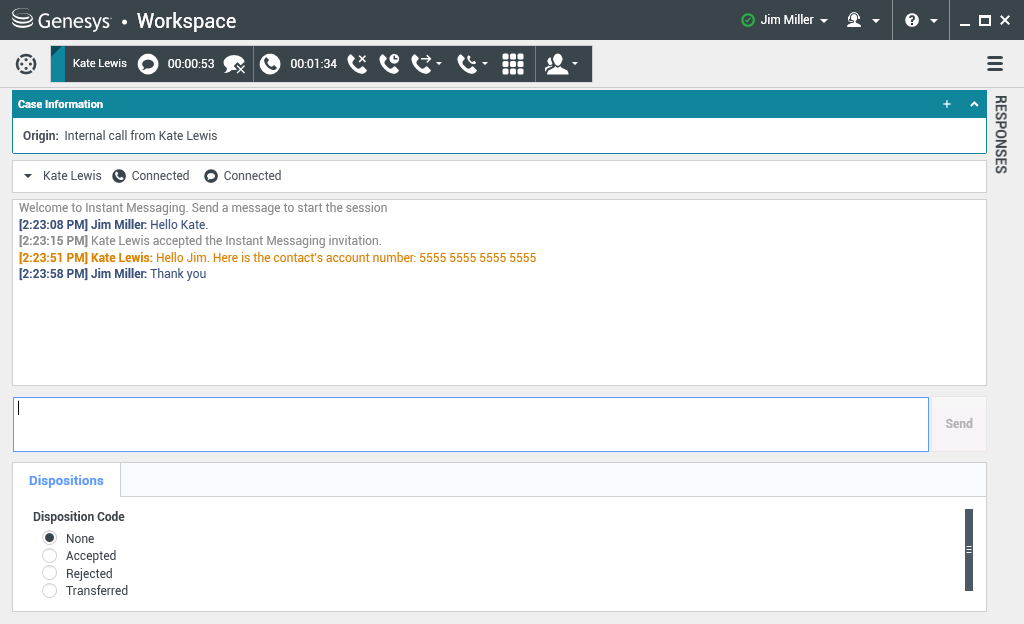The height and width of the screenshot is (624, 1024).
Task: Click the Disposition Code label
Action: (78, 516)
